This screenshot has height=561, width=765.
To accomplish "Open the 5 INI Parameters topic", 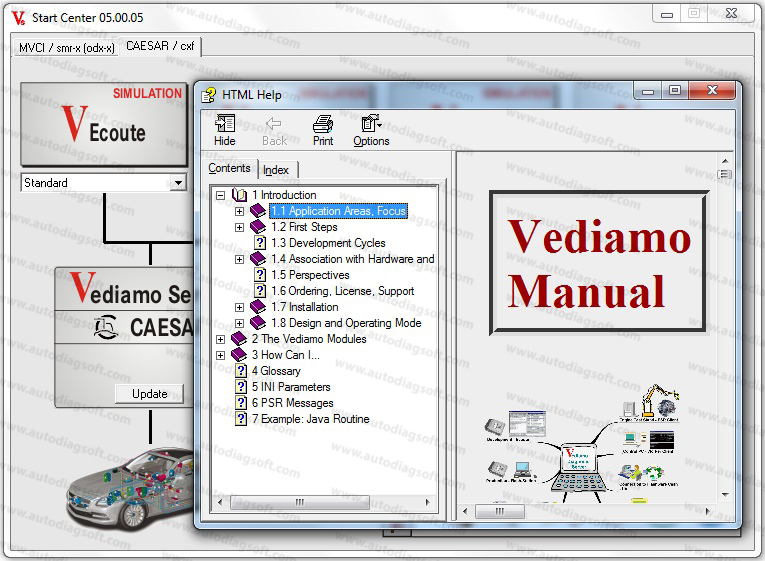I will (291, 387).
